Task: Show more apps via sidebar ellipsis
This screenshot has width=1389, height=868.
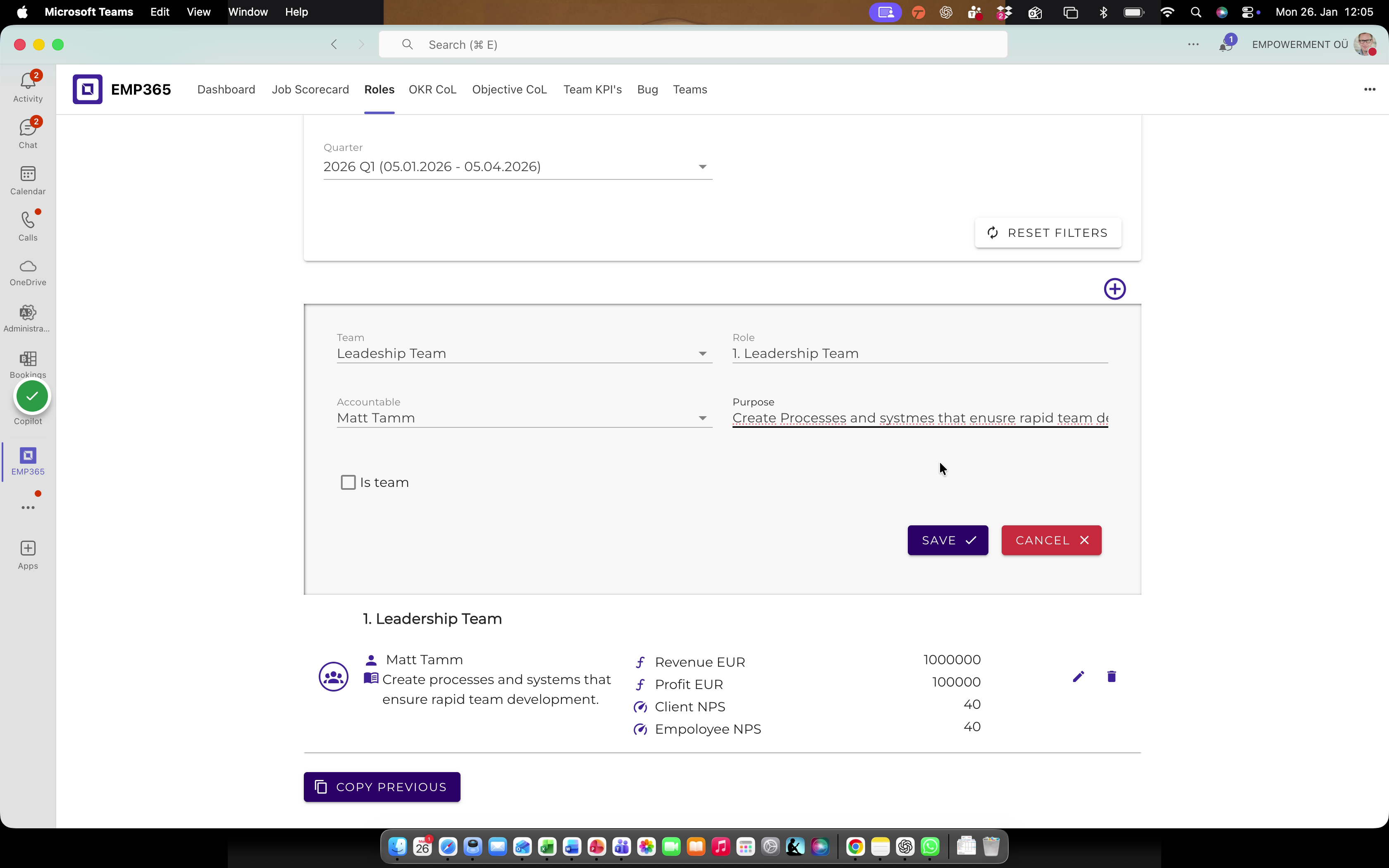Action: [28, 508]
